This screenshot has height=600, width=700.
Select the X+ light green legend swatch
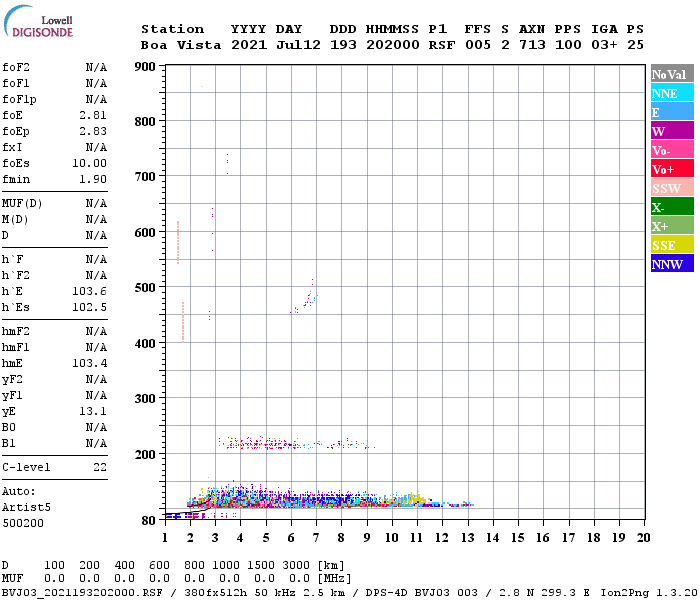pyautogui.click(x=672, y=226)
